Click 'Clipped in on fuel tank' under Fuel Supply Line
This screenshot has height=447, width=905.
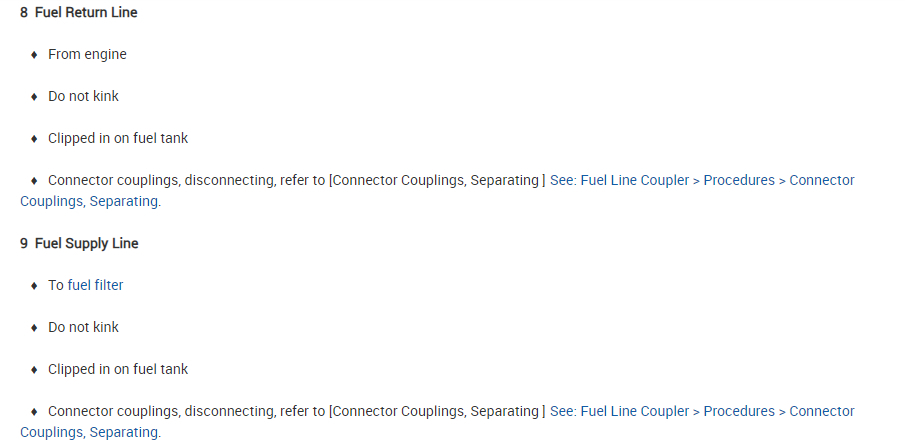(x=118, y=369)
